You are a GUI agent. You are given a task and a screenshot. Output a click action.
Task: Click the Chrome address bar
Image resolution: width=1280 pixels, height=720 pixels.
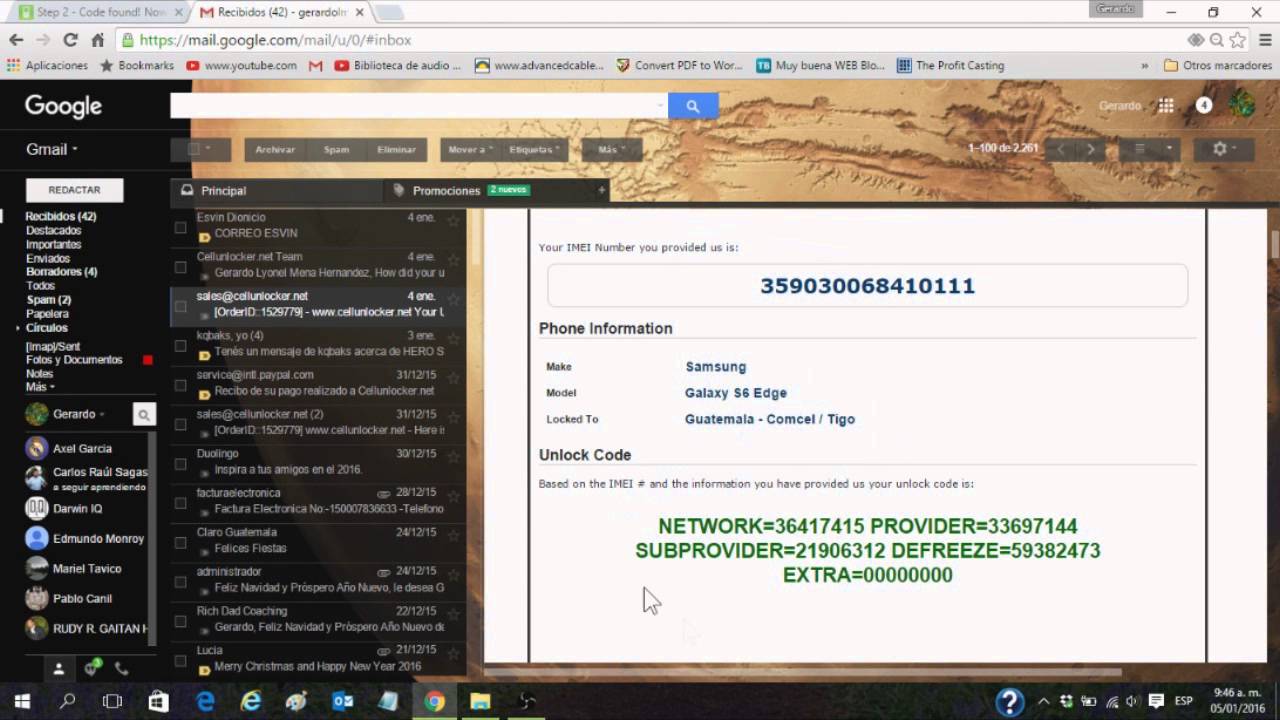point(650,40)
